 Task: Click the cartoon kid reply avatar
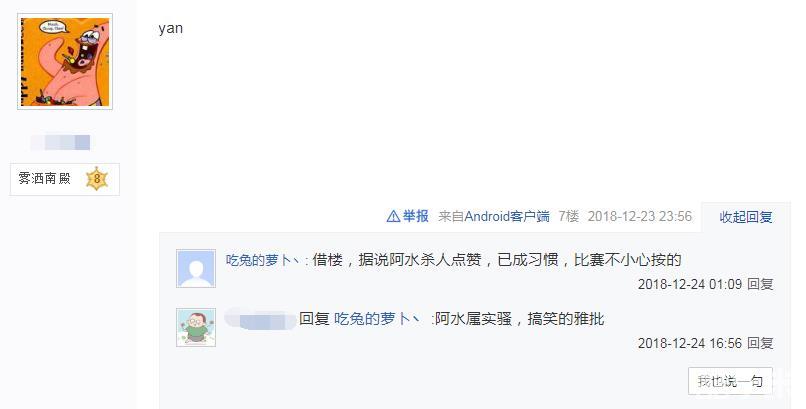click(x=196, y=328)
